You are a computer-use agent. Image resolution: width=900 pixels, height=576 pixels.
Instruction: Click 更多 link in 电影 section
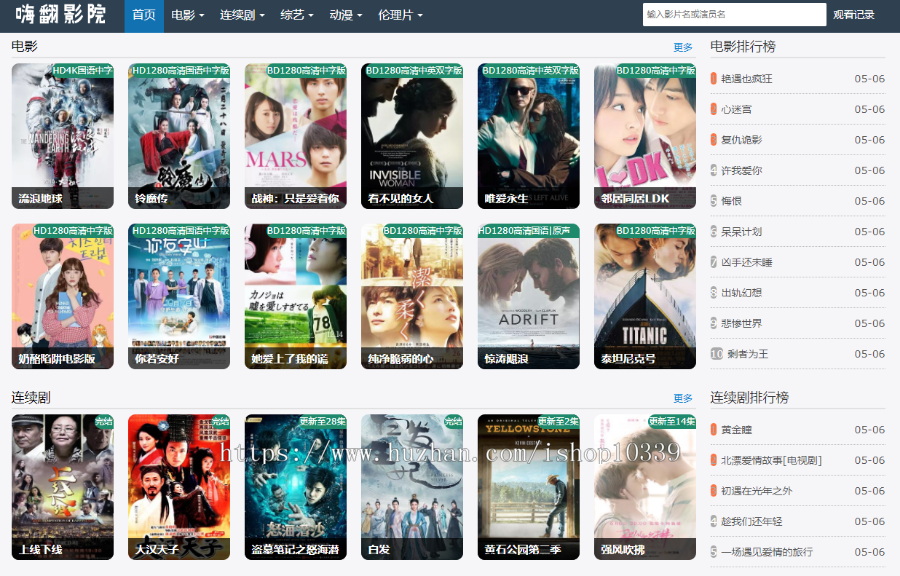[682, 47]
